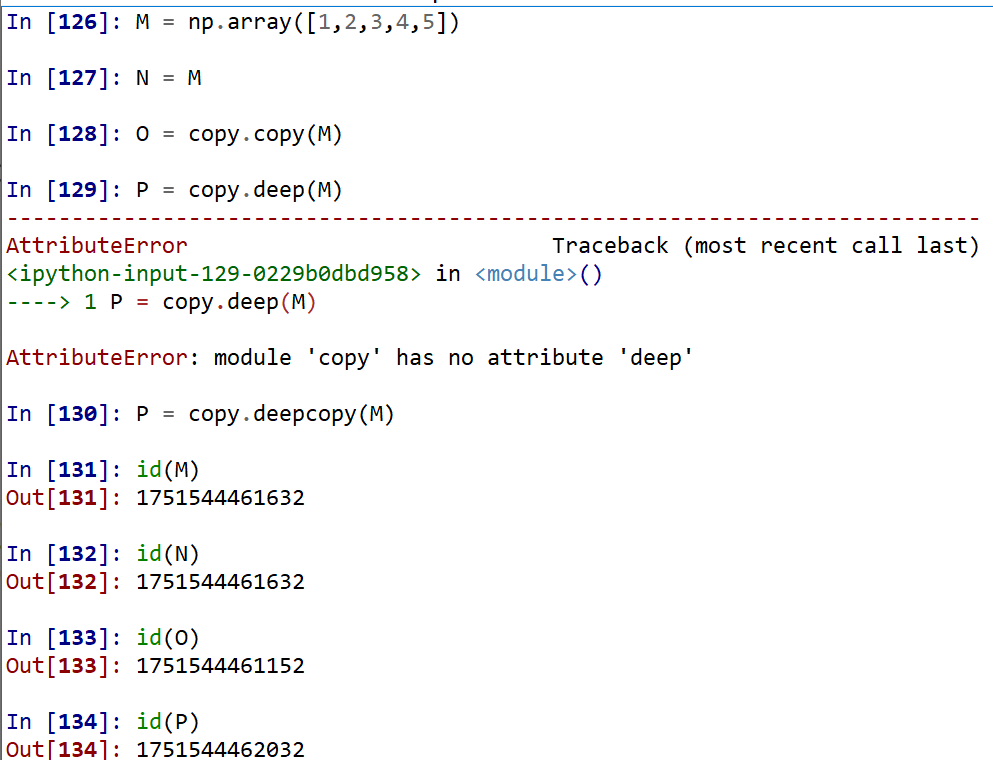Click the 'id(P)' input
Screen dimensions: 993x760
[168, 722]
